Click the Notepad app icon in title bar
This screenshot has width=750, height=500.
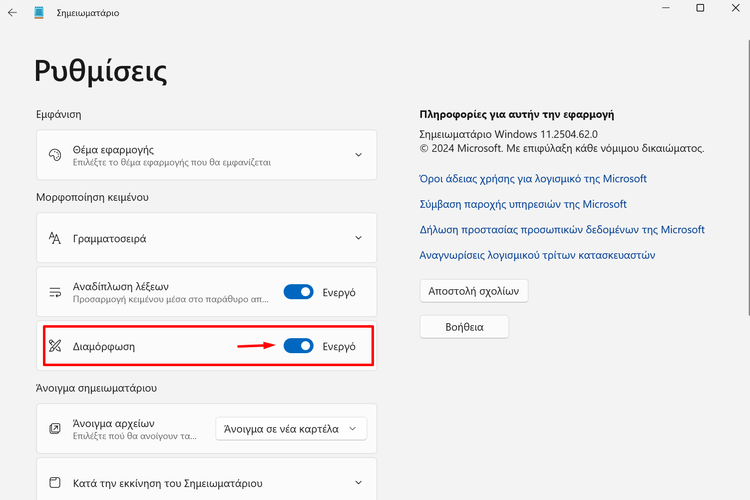tap(39, 13)
